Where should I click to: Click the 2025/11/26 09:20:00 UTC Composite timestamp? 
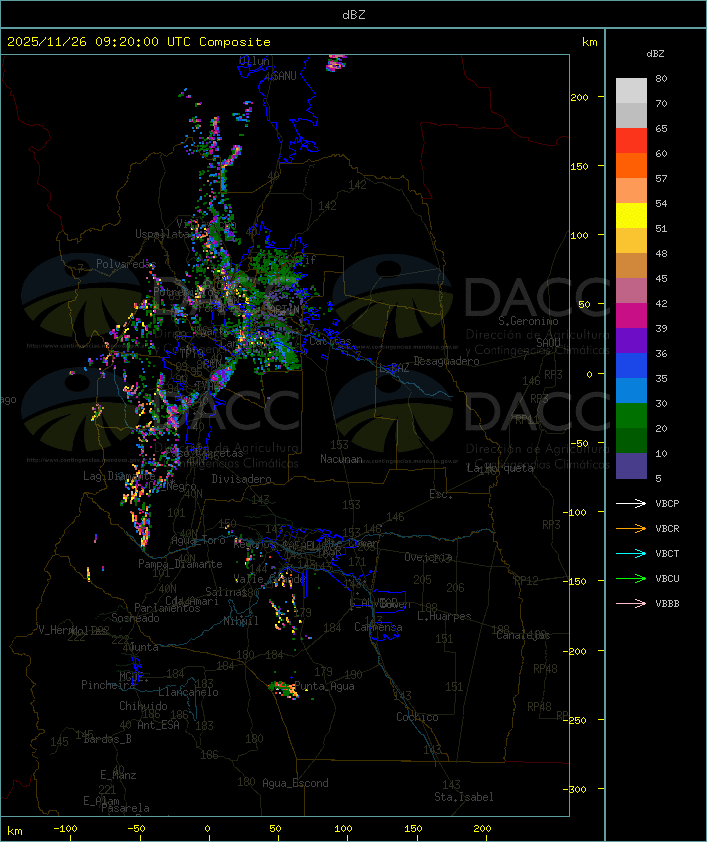[139, 42]
